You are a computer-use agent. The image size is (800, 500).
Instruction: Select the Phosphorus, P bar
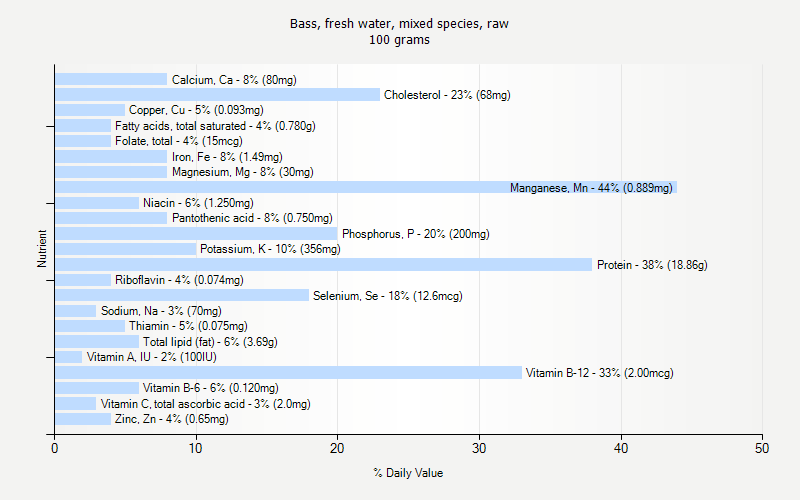pyautogui.click(x=196, y=234)
